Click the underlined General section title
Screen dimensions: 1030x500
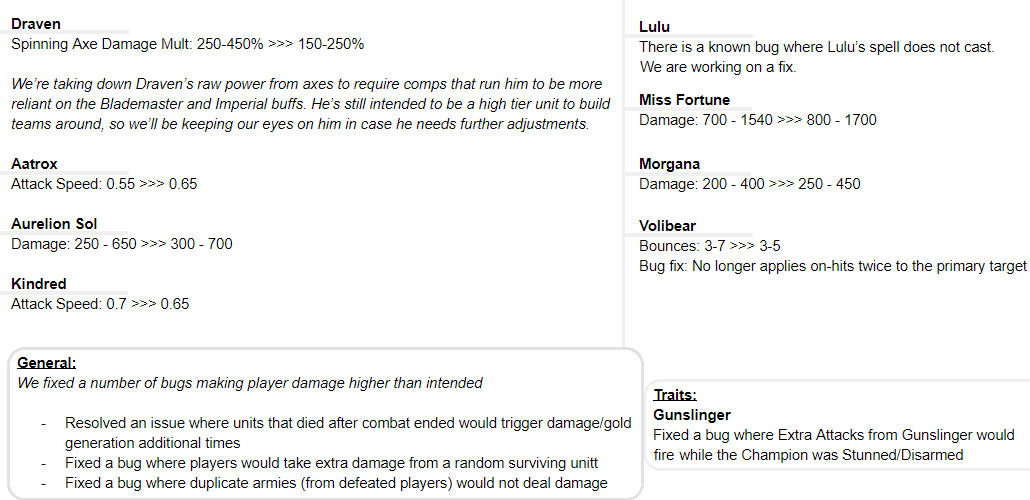click(x=46, y=363)
